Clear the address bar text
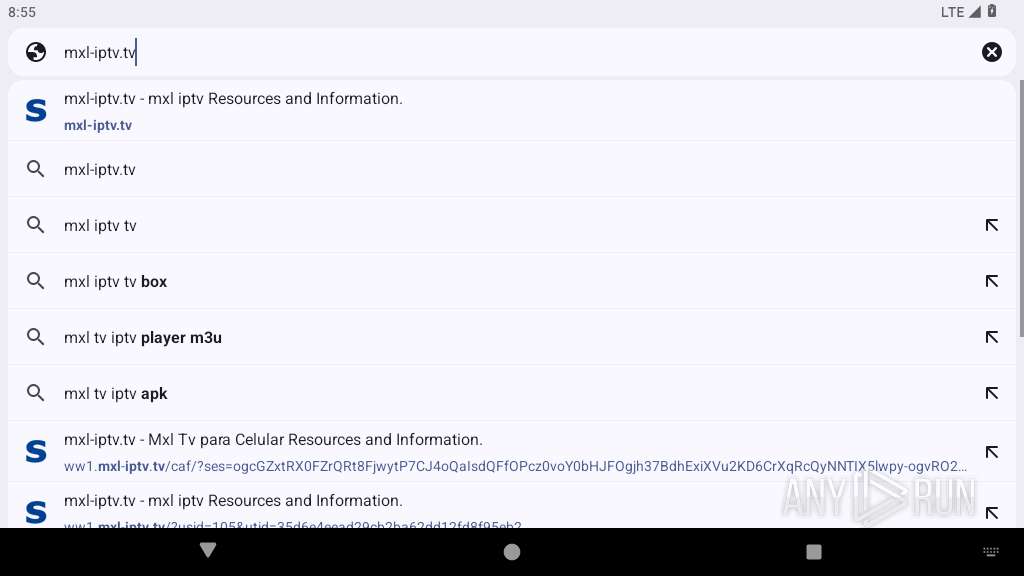The image size is (1024, 576). tap(991, 52)
